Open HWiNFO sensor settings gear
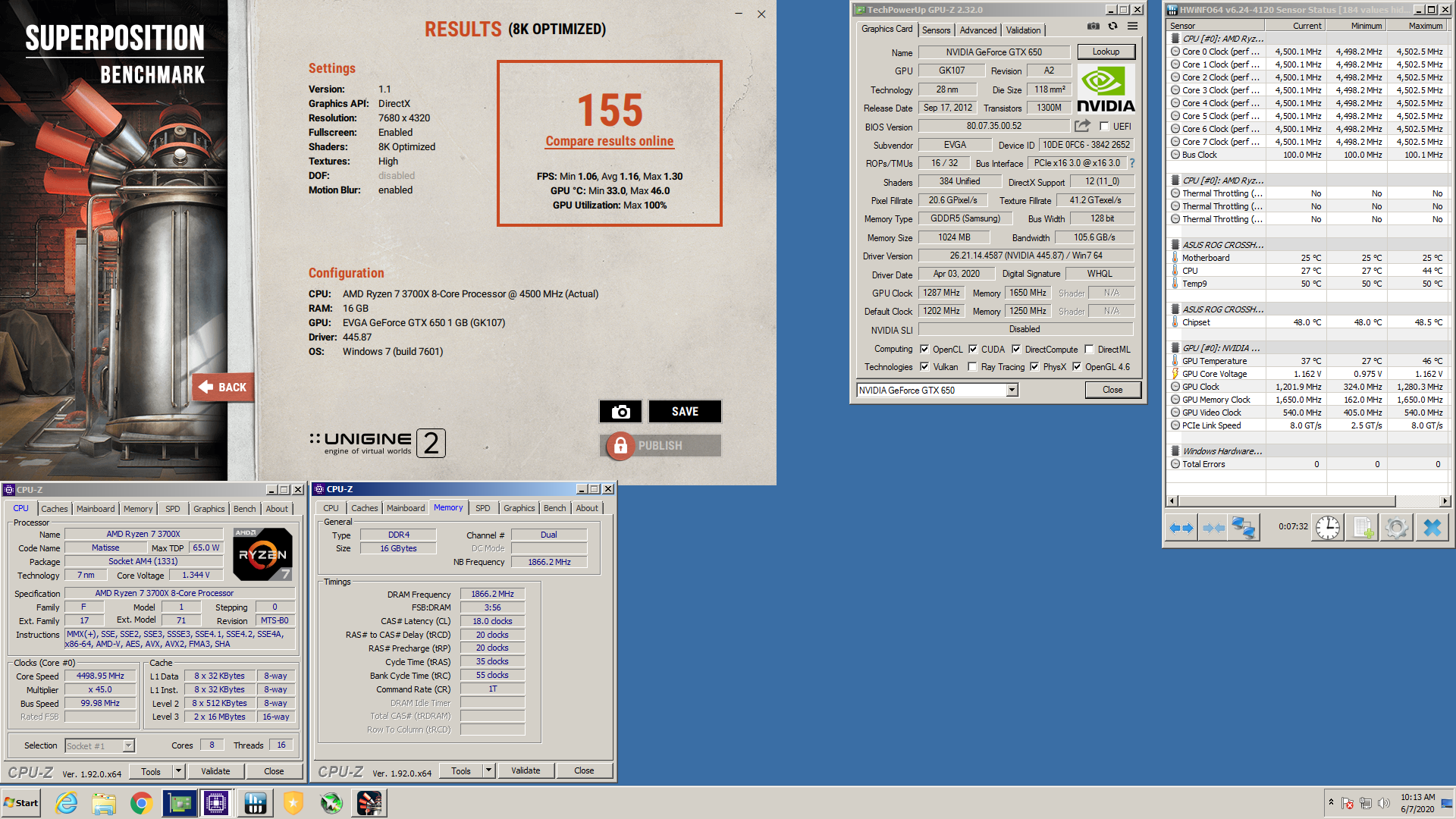 [x=1396, y=527]
